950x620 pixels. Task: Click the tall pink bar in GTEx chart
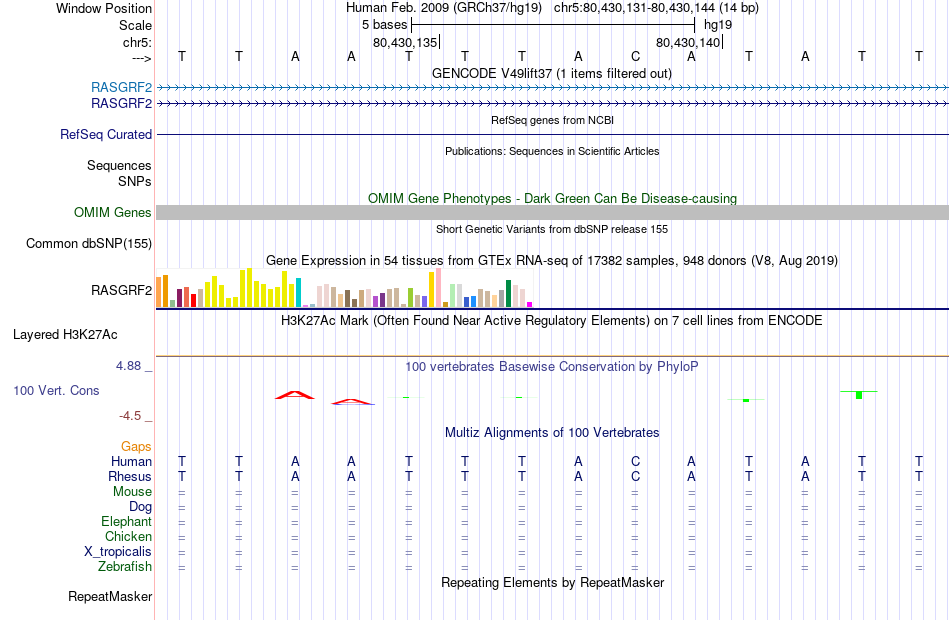point(439,288)
